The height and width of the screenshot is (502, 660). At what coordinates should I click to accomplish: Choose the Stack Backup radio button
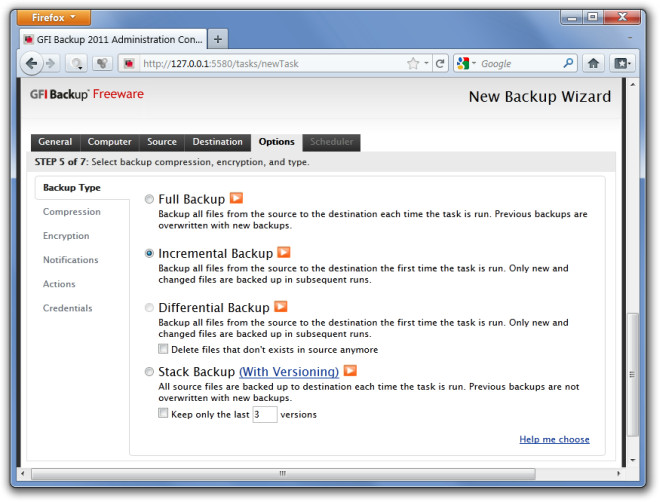(x=149, y=372)
